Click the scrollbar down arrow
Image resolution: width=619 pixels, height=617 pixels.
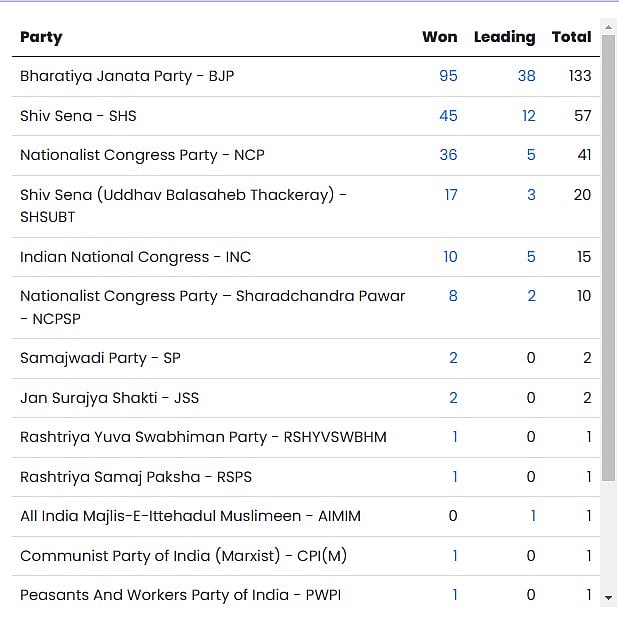pyautogui.click(x=608, y=598)
